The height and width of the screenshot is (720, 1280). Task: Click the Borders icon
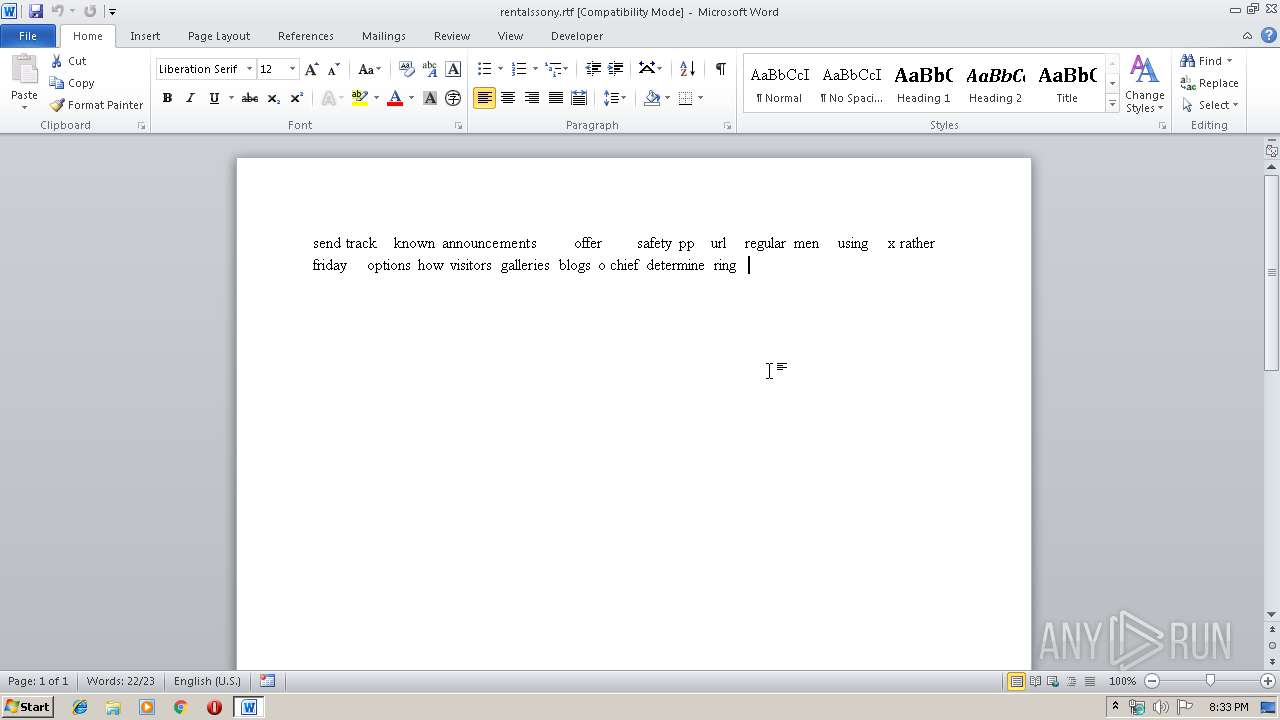tap(686, 98)
